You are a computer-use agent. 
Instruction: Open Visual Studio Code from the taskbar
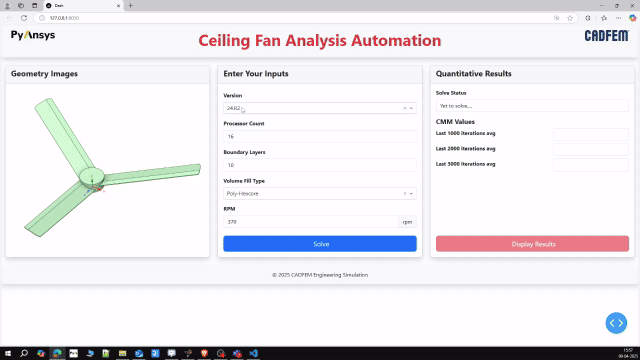pos(253,353)
